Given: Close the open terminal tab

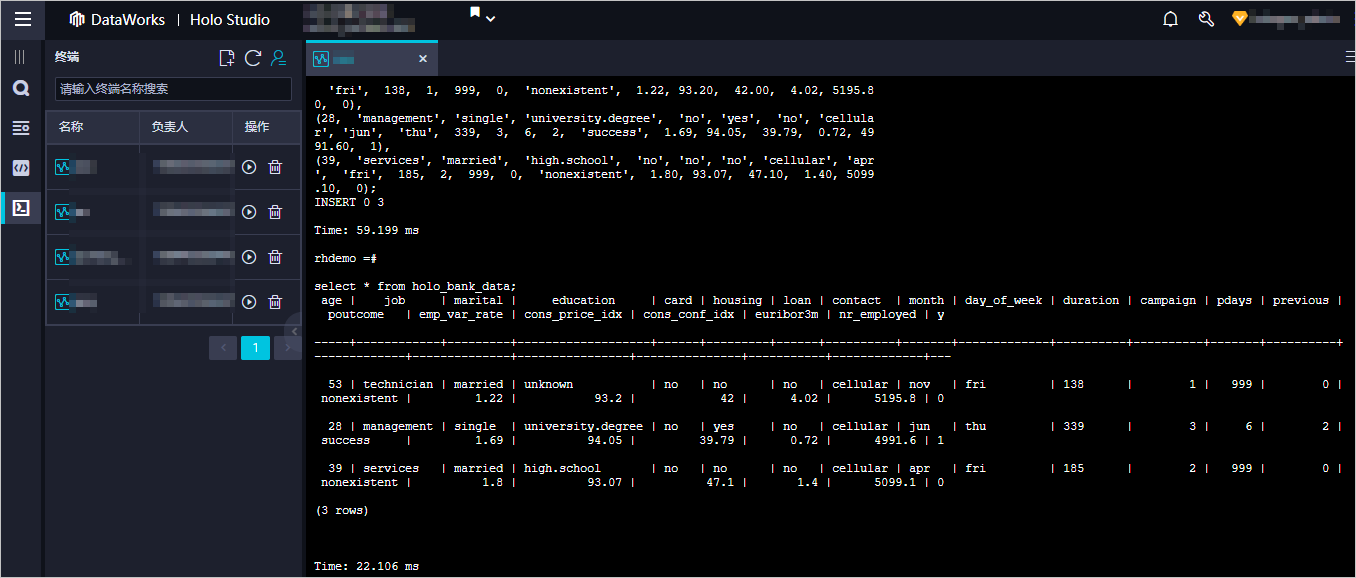Looking at the screenshot, I should coord(422,59).
